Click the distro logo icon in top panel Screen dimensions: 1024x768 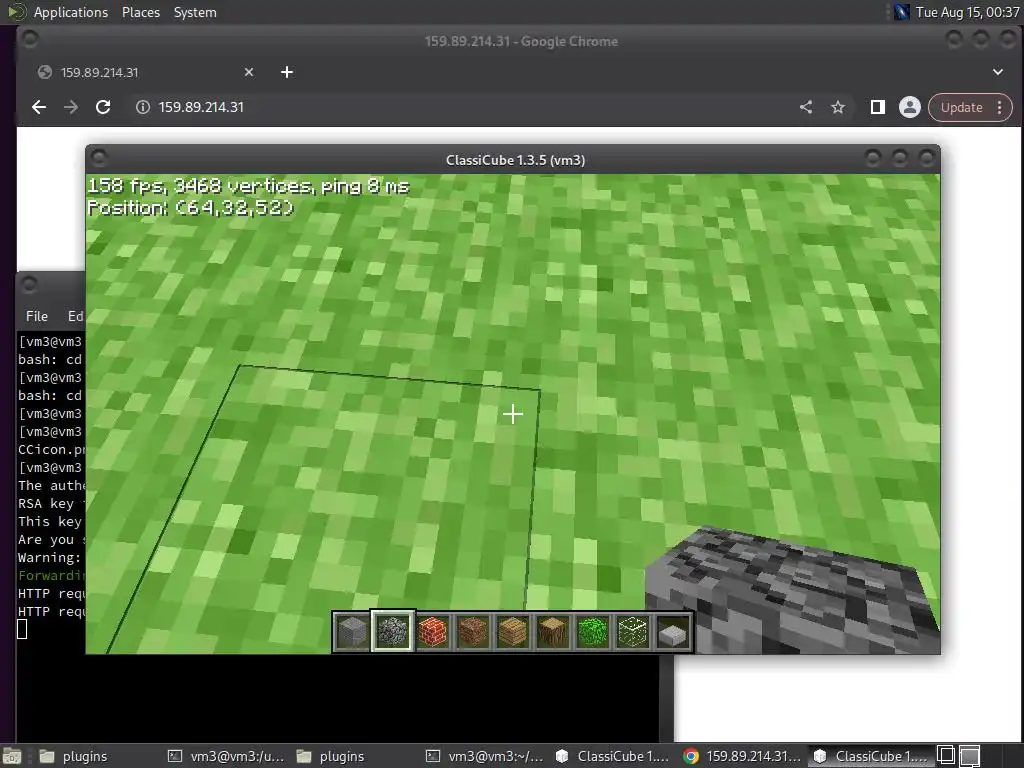(16, 12)
